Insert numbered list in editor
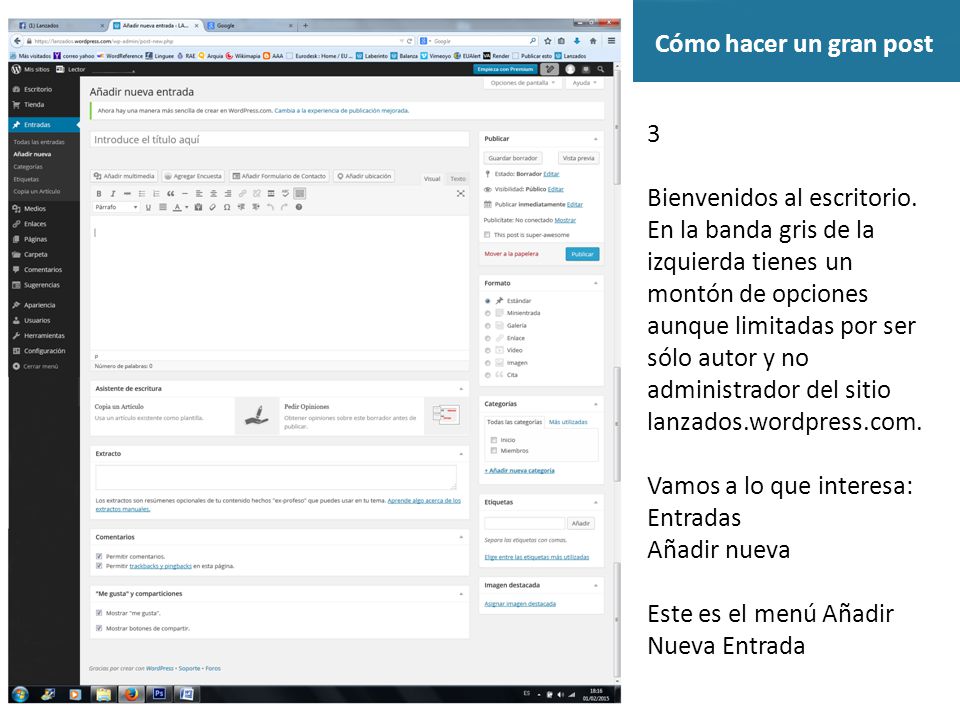The height and width of the screenshot is (720, 960). click(156, 193)
